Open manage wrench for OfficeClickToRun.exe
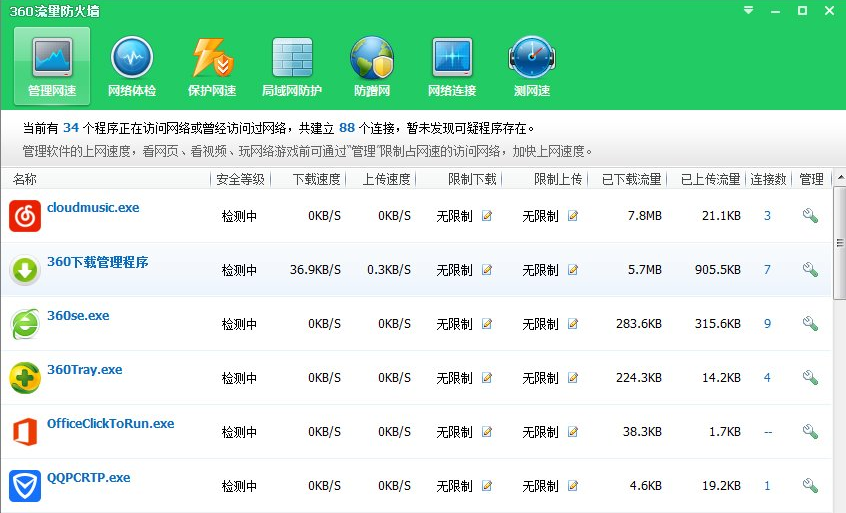846x513 pixels. coord(810,432)
